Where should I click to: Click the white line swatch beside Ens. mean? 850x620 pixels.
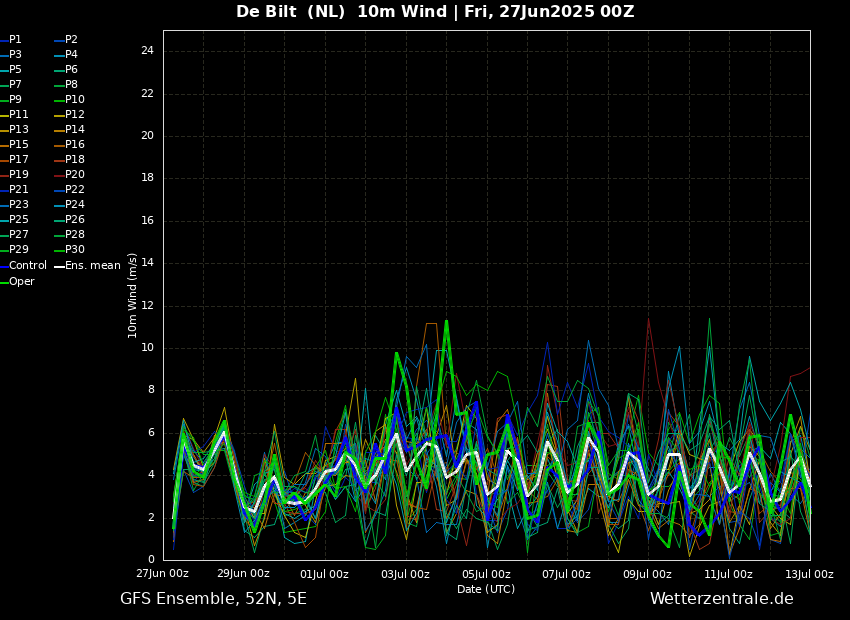(x=59, y=266)
